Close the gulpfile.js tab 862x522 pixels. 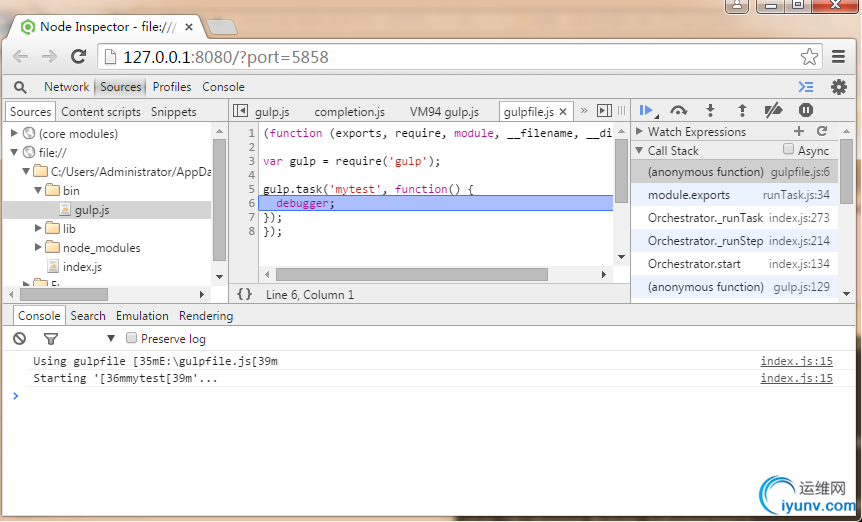click(x=563, y=112)
